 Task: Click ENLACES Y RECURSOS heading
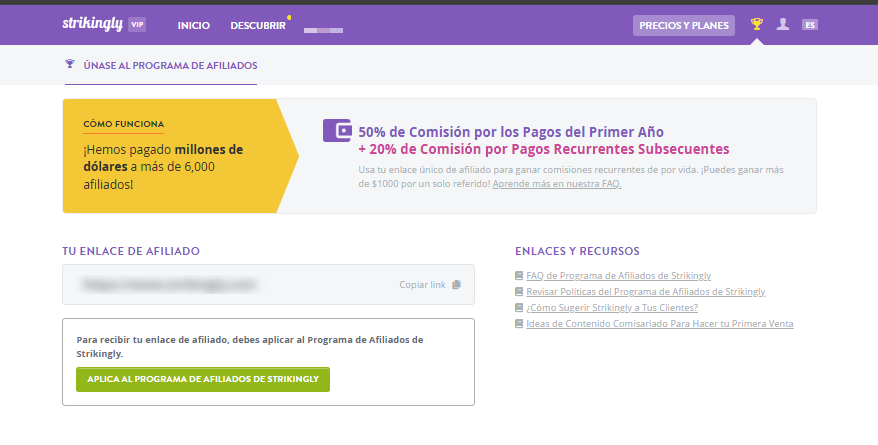577,251
